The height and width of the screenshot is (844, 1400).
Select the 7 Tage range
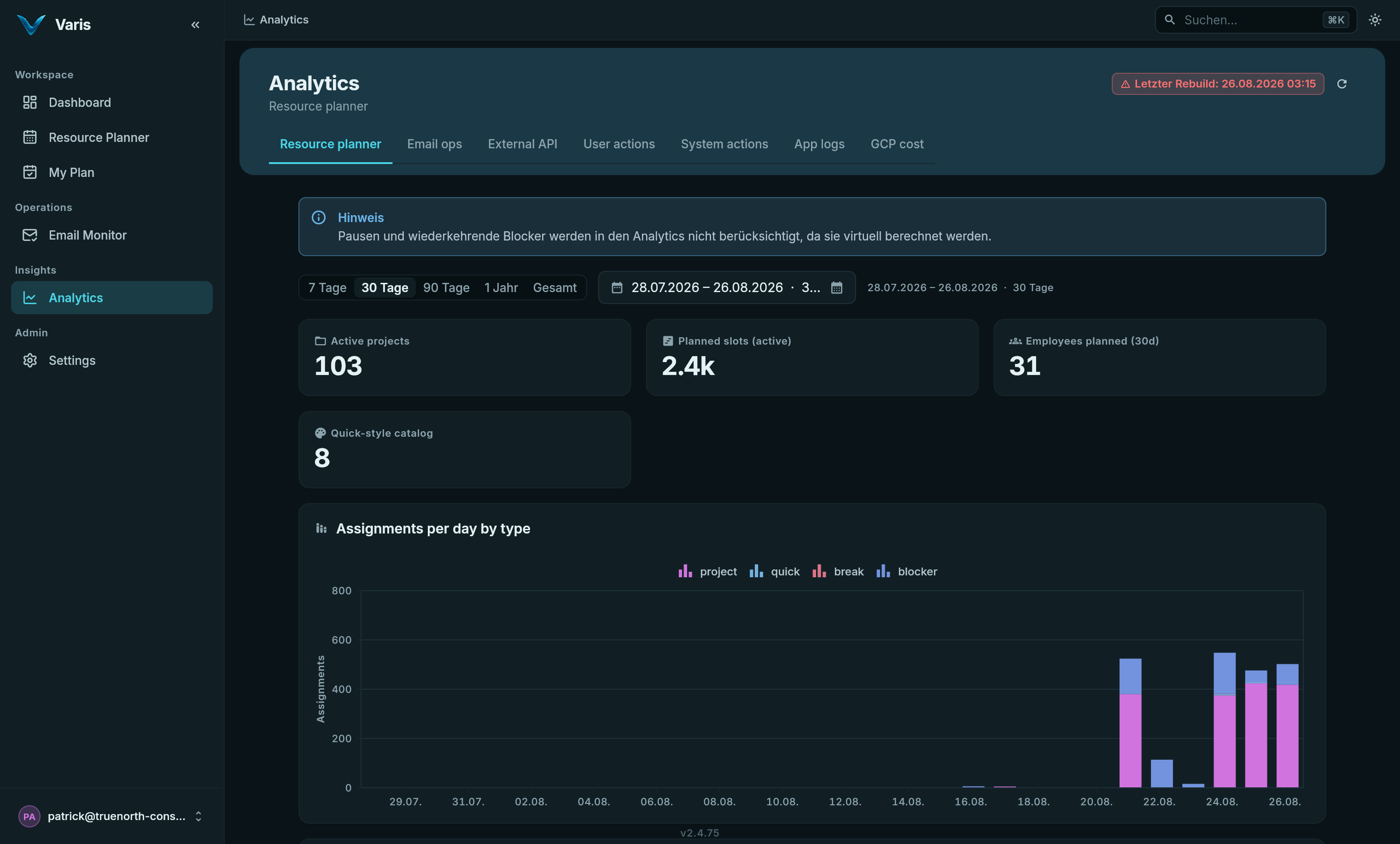point(327,287)
